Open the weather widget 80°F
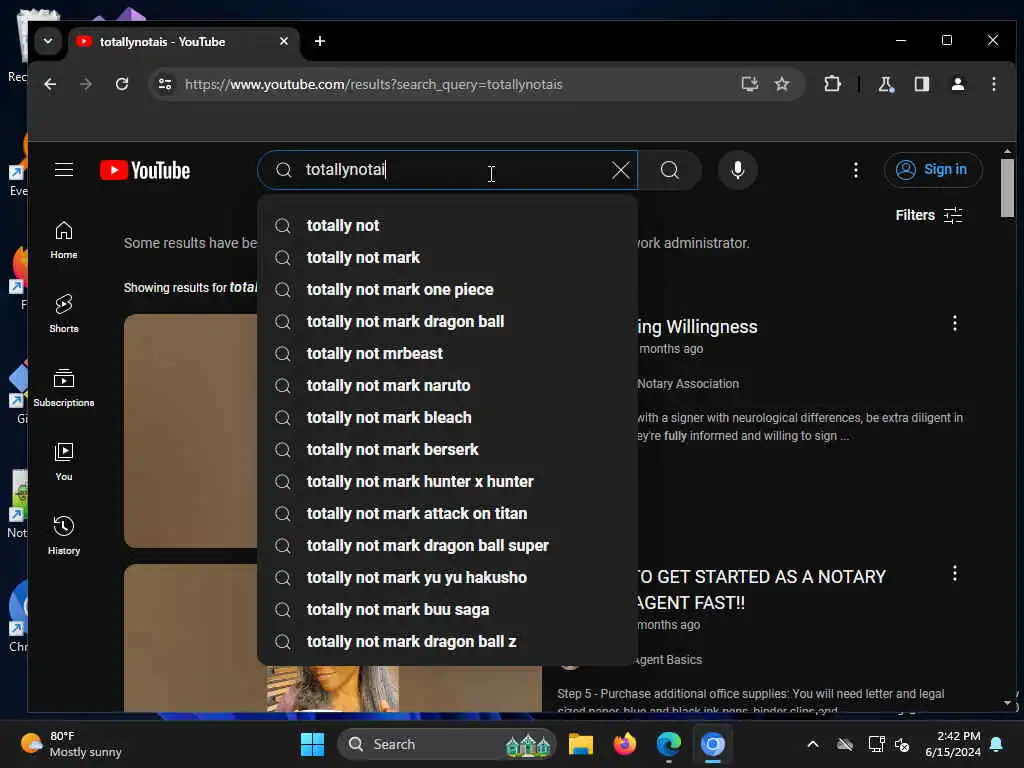This screenshot has height=768, width=1024. pyautogui.click(x=71, y=744)
